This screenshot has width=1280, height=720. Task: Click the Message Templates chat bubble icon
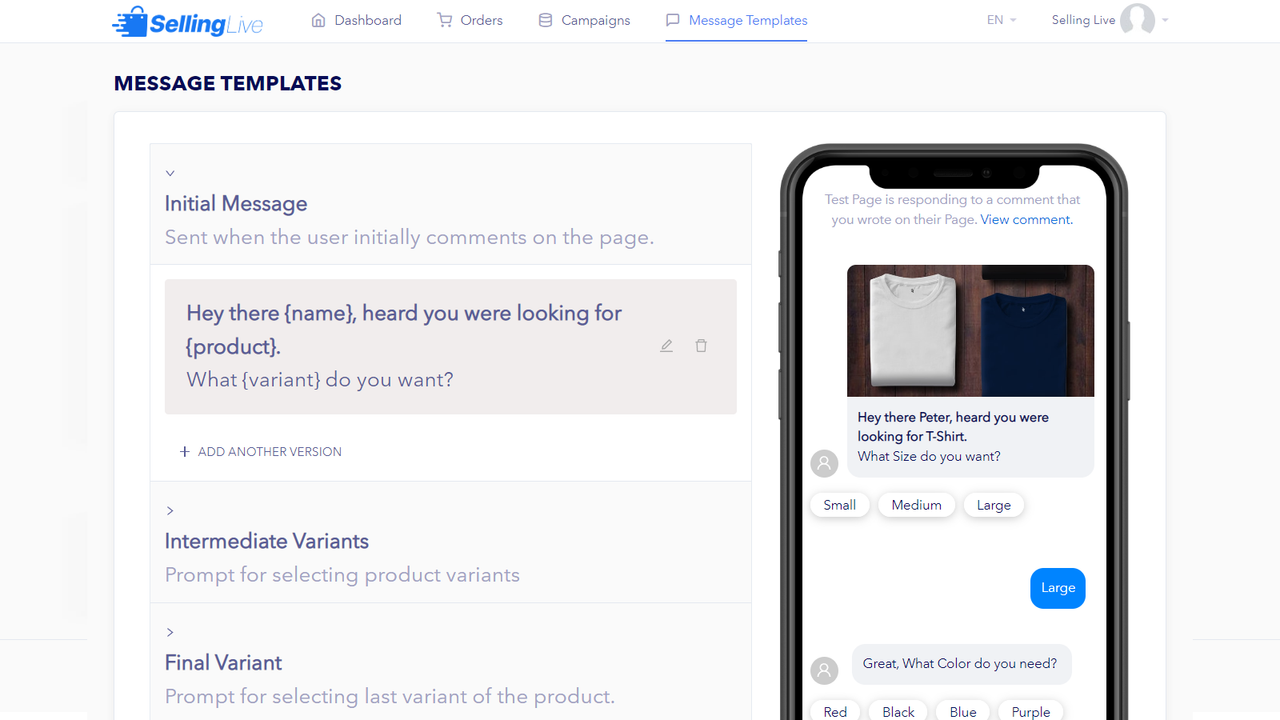tap(673, 19)
